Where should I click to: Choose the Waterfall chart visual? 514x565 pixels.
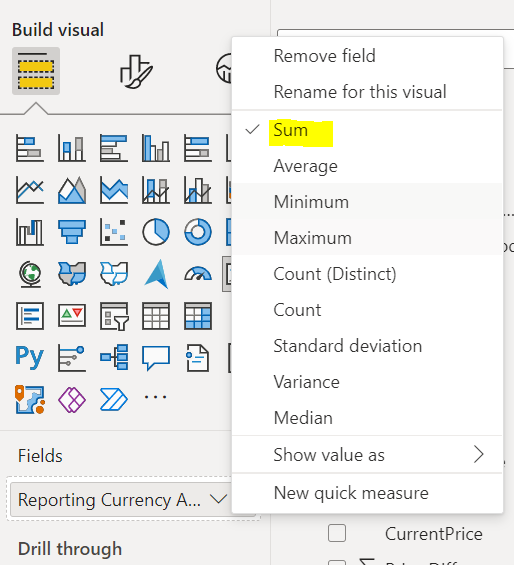[30, 232]
